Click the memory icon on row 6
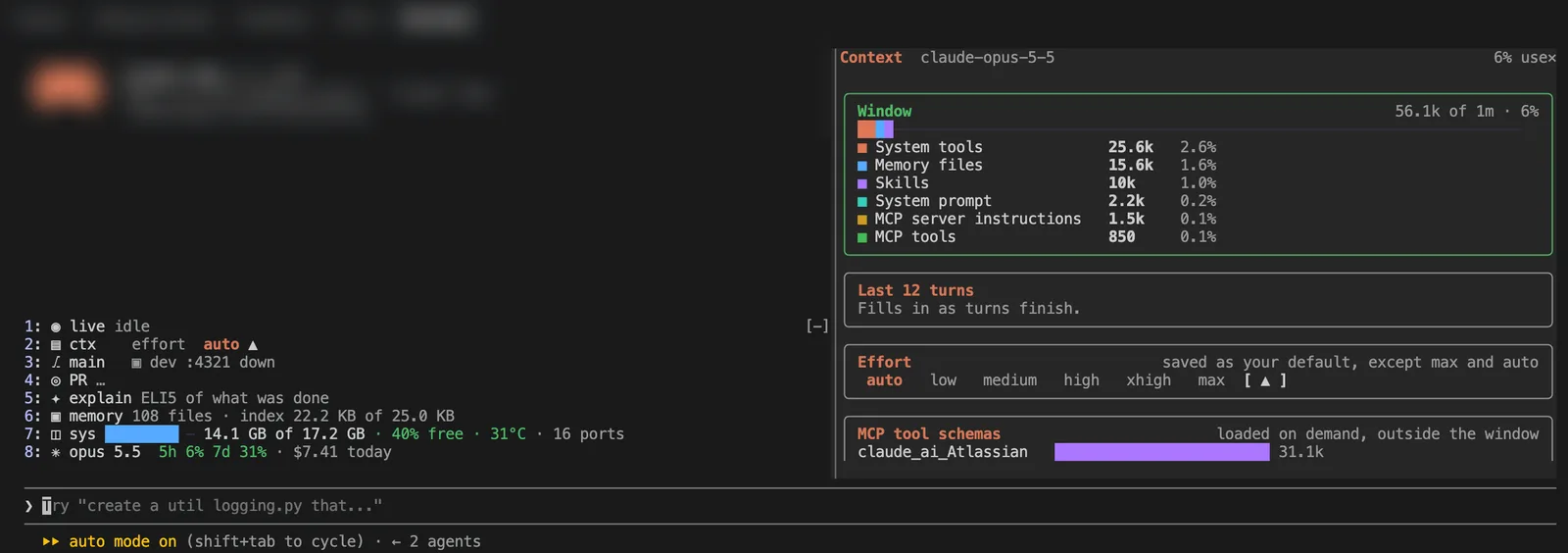Image resolution: width=1568 pixels, height=553 pixels. pos(56,417)
